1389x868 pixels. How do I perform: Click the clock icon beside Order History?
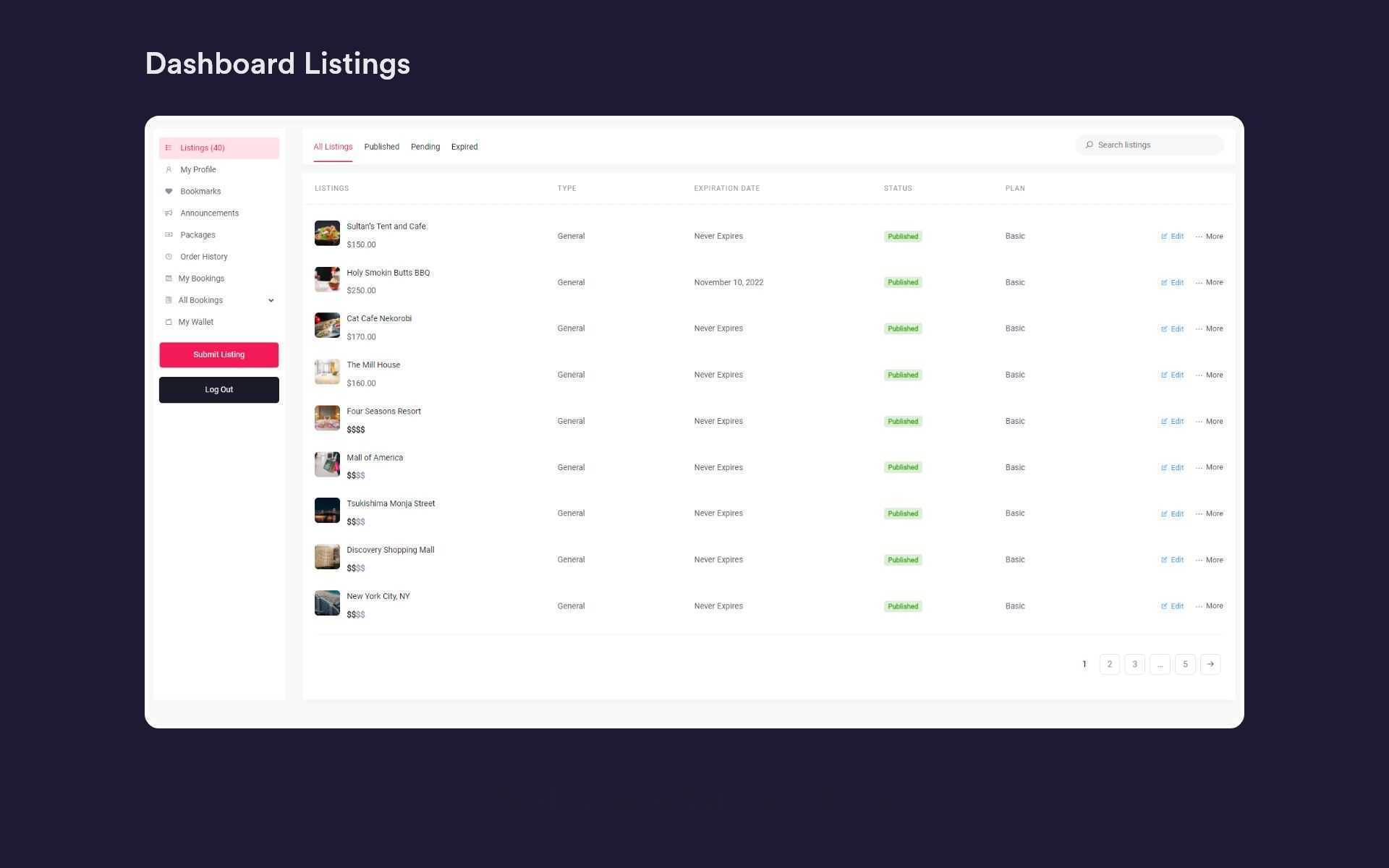pos(169,257)
